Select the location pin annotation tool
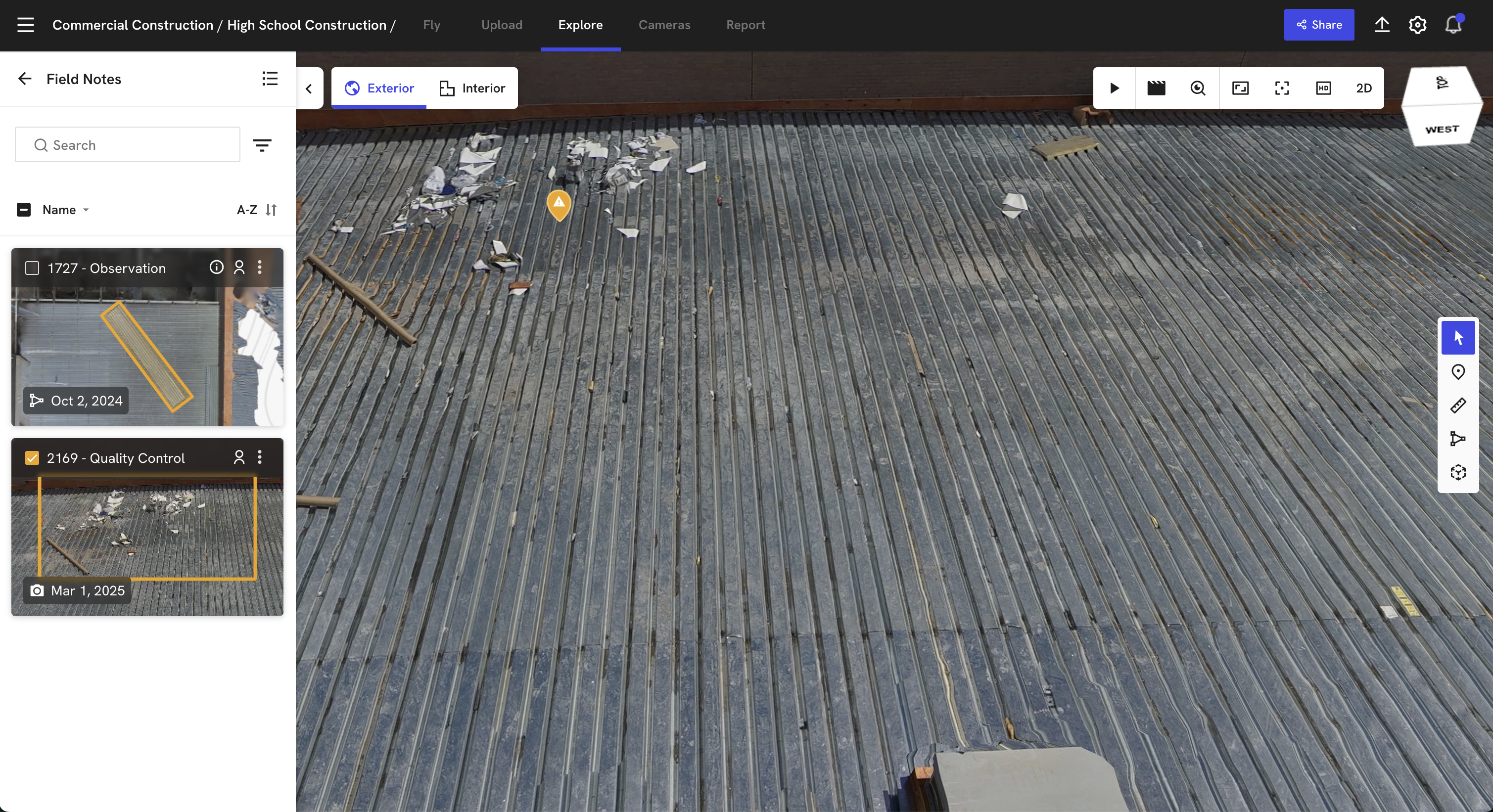Viewport: 1493px width, 812px height. pos(1458,372)
